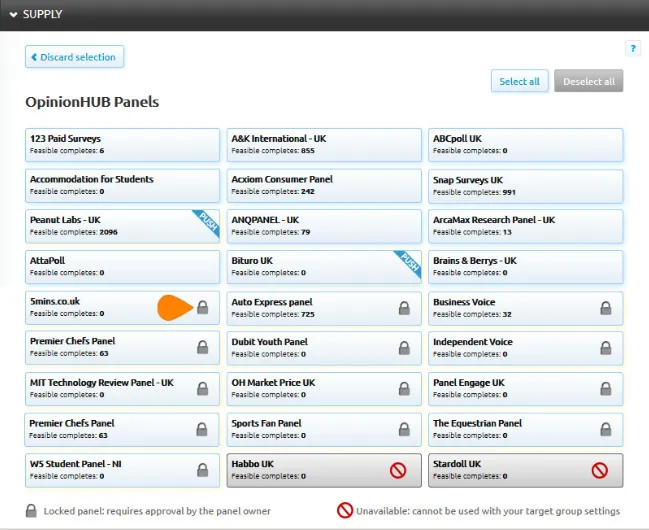Screen dimensions: 649x530
Task: Select the Snap Surveys UK panel
Action: [526, 186]
